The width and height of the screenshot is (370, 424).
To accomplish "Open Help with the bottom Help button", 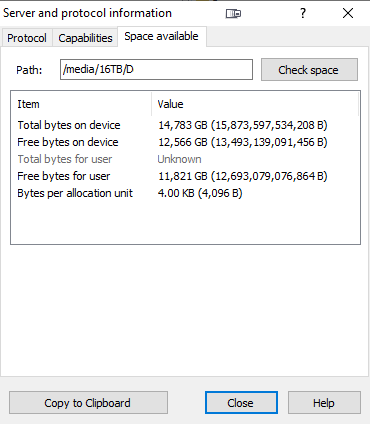I will [x=324, y=403].
